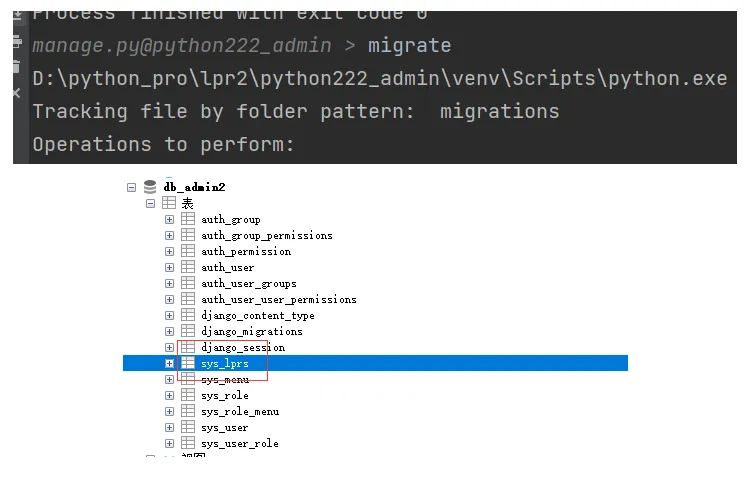This screenshot has width=744, height=479.
Task: Expand the sys_role_menu table node
Action: (170, 411)
